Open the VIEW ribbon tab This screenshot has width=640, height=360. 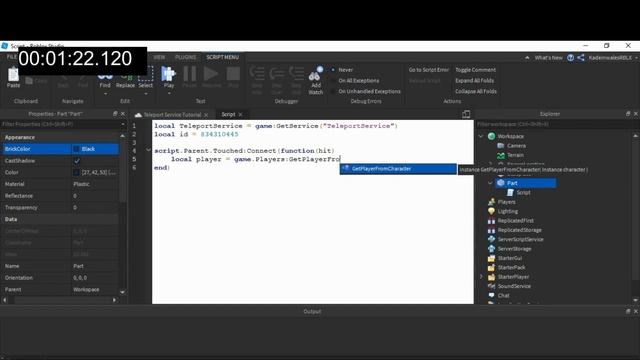coord(159,58)
